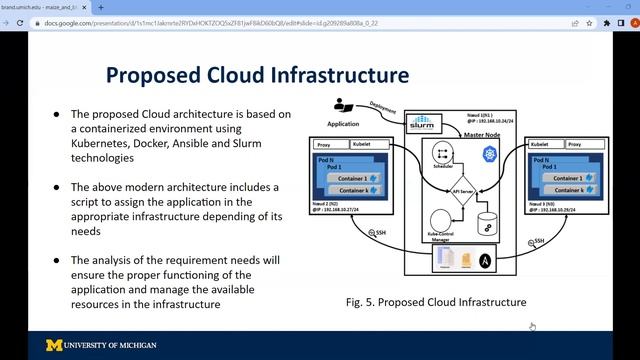The width and height of the screenshot is (640, 360).
Task: Share this page icon in address bar
Action: pos(575,24)
